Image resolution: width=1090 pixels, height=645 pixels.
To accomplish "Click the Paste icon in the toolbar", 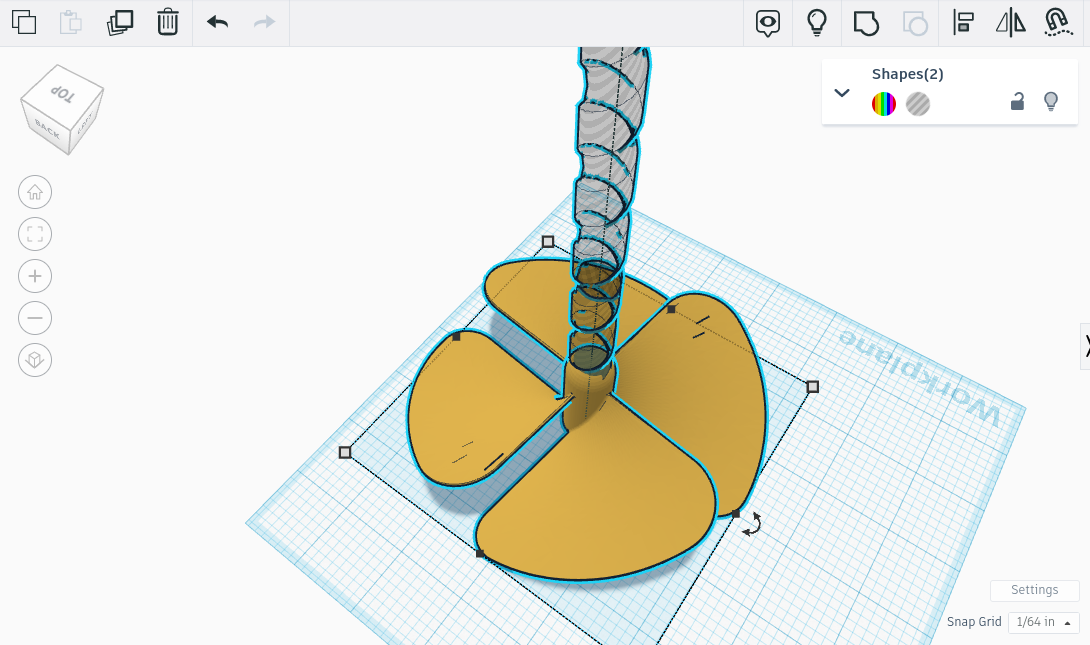I will coord(70,22).
